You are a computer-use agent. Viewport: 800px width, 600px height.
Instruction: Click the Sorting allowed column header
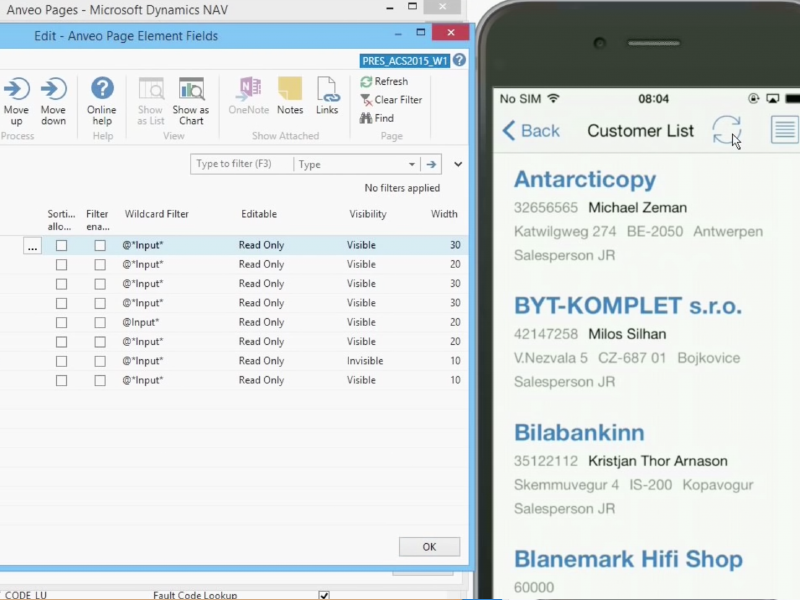click(61, 220)
